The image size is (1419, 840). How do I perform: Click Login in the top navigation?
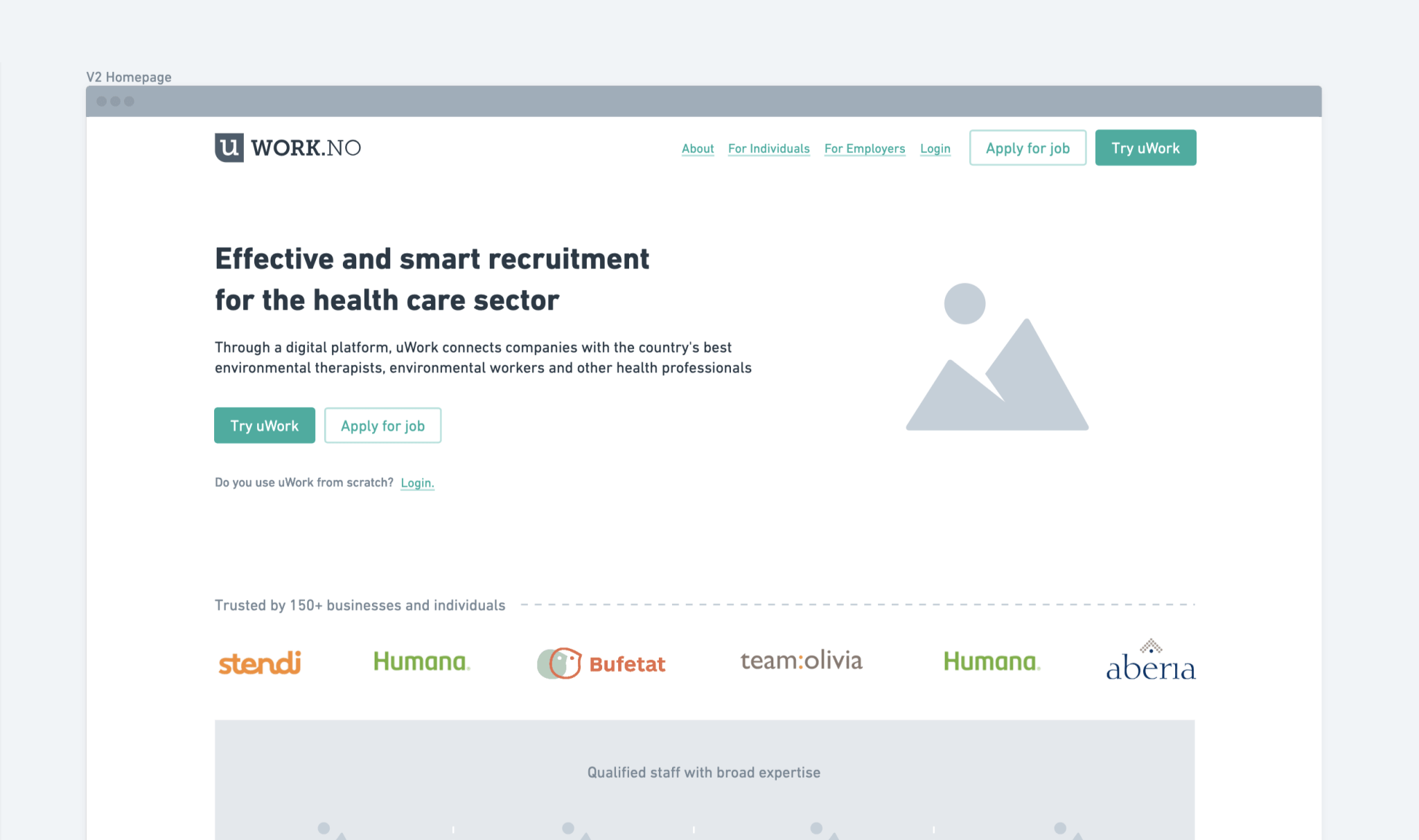click(x=935, y=148)
